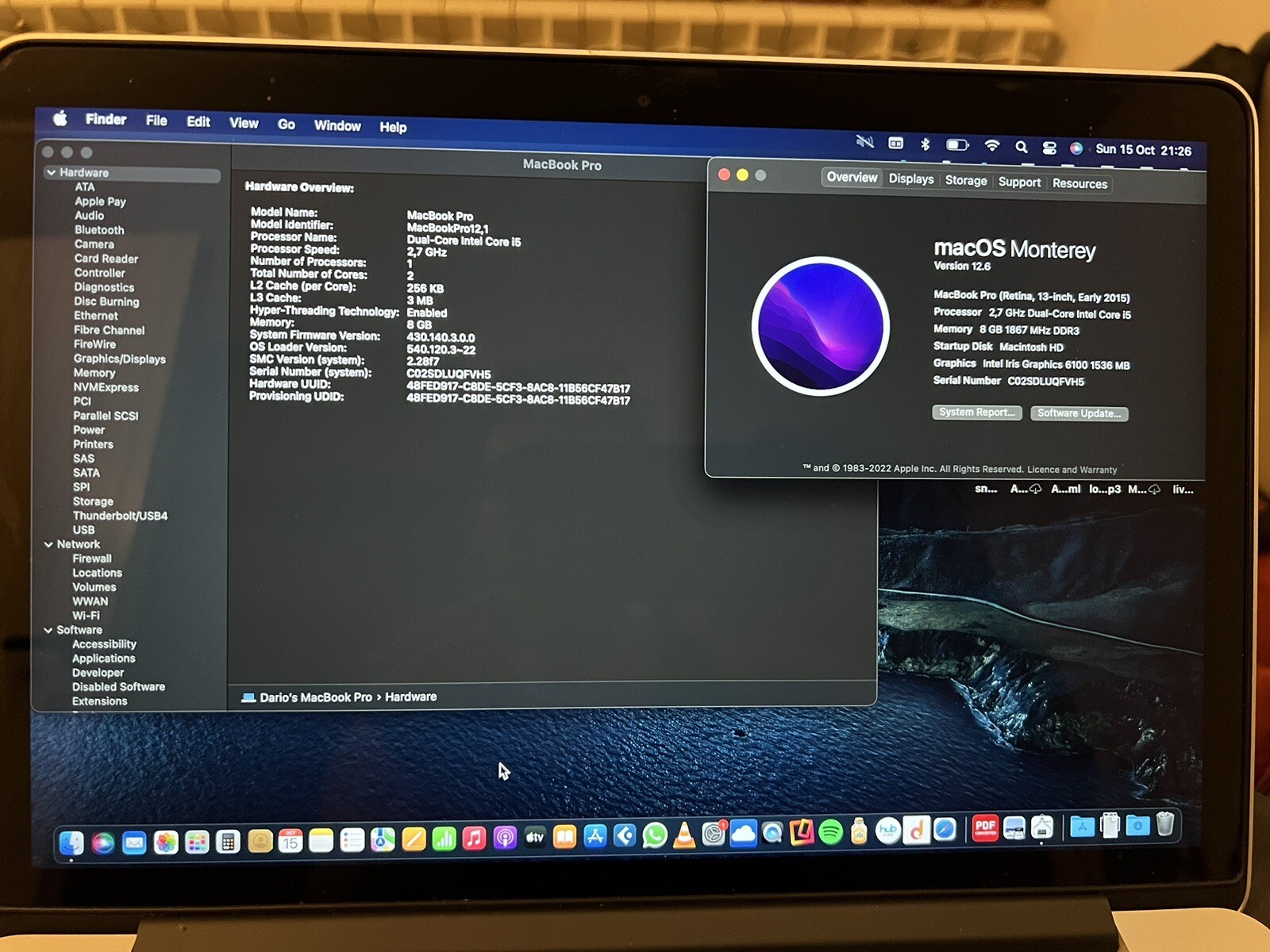
Task: Open the Go menu
Action: [x=287, y=125]
